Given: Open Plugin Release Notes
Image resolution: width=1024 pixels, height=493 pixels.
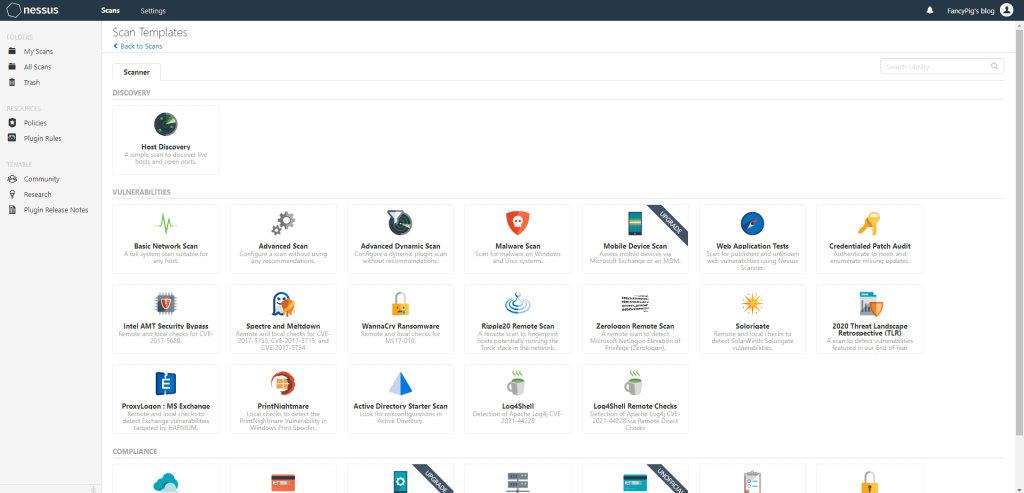Looking at the screenshot, I should [56, 210].
